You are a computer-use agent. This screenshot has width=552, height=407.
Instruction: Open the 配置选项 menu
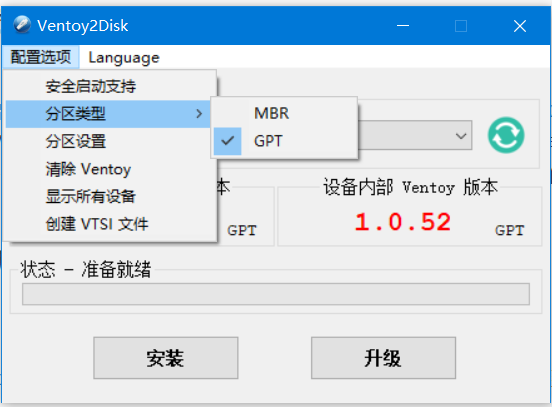40,57
